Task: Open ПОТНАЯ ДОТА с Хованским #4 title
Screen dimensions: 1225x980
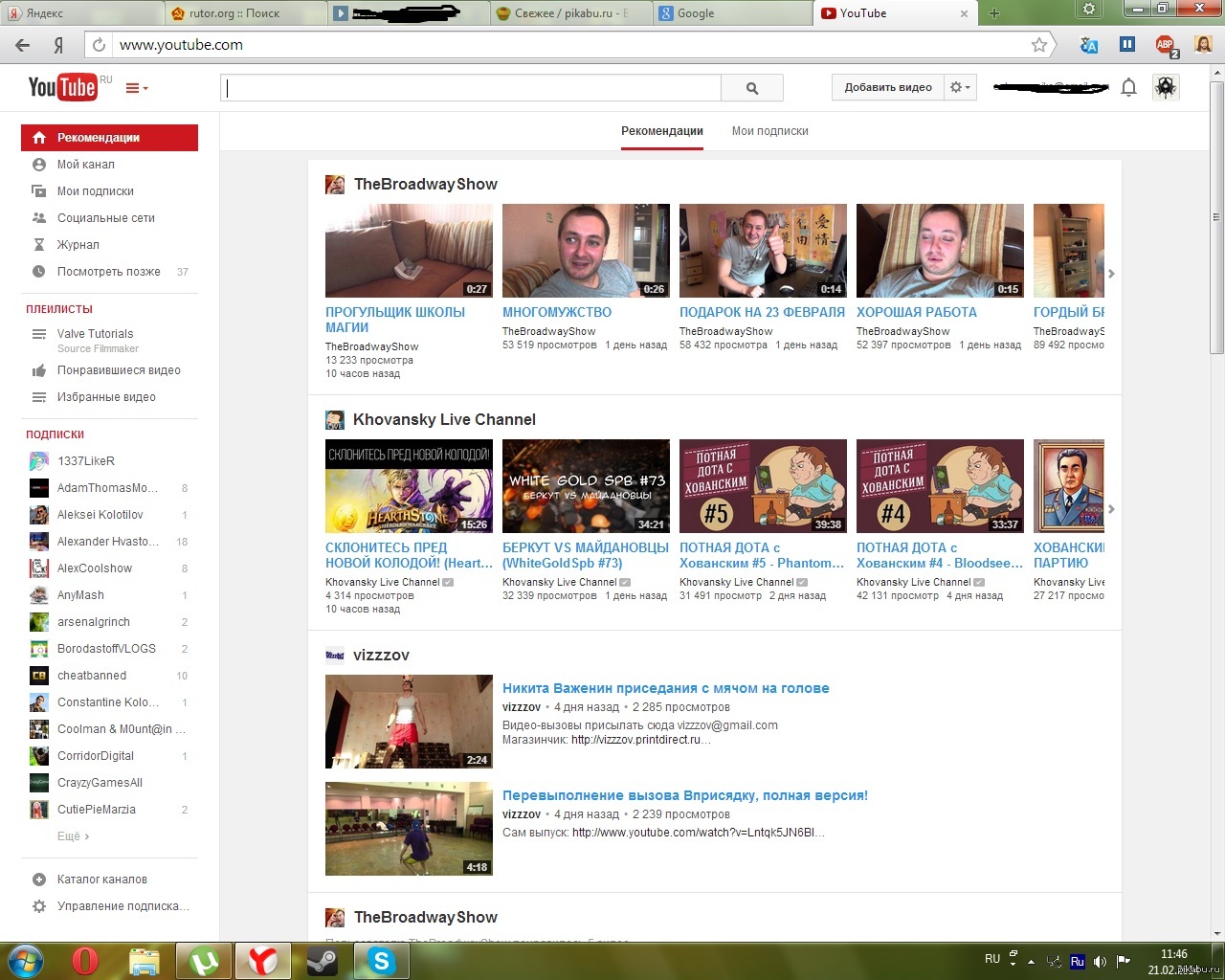Action: coord(940,555)
